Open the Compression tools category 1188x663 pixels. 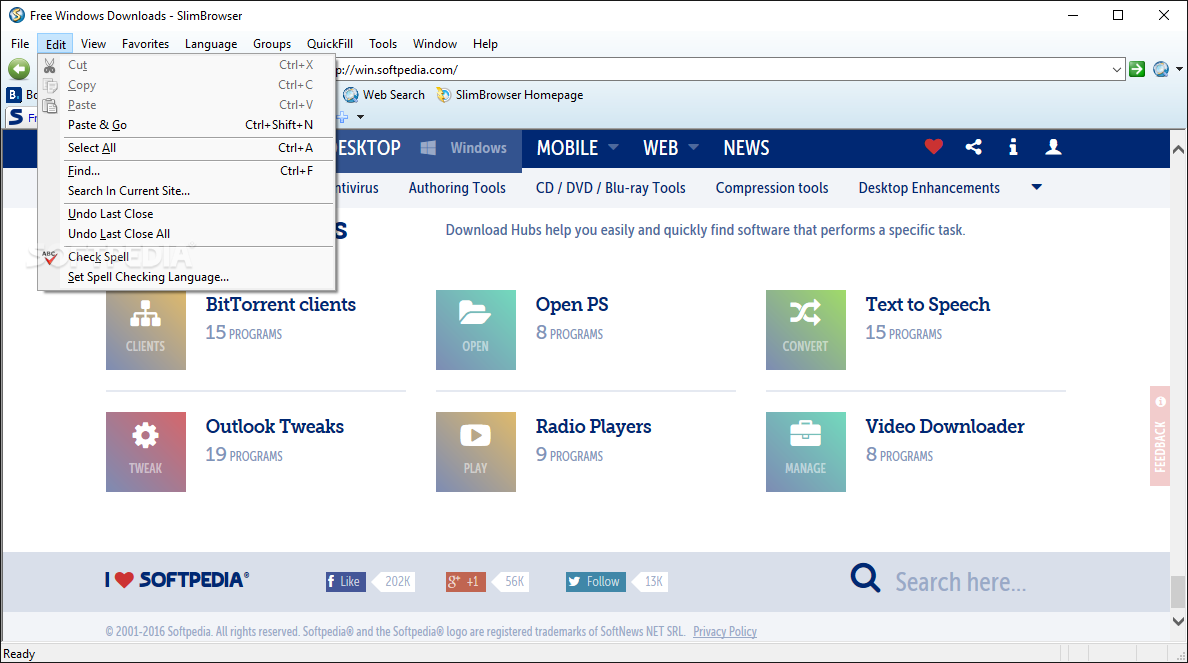pos(772,188)
